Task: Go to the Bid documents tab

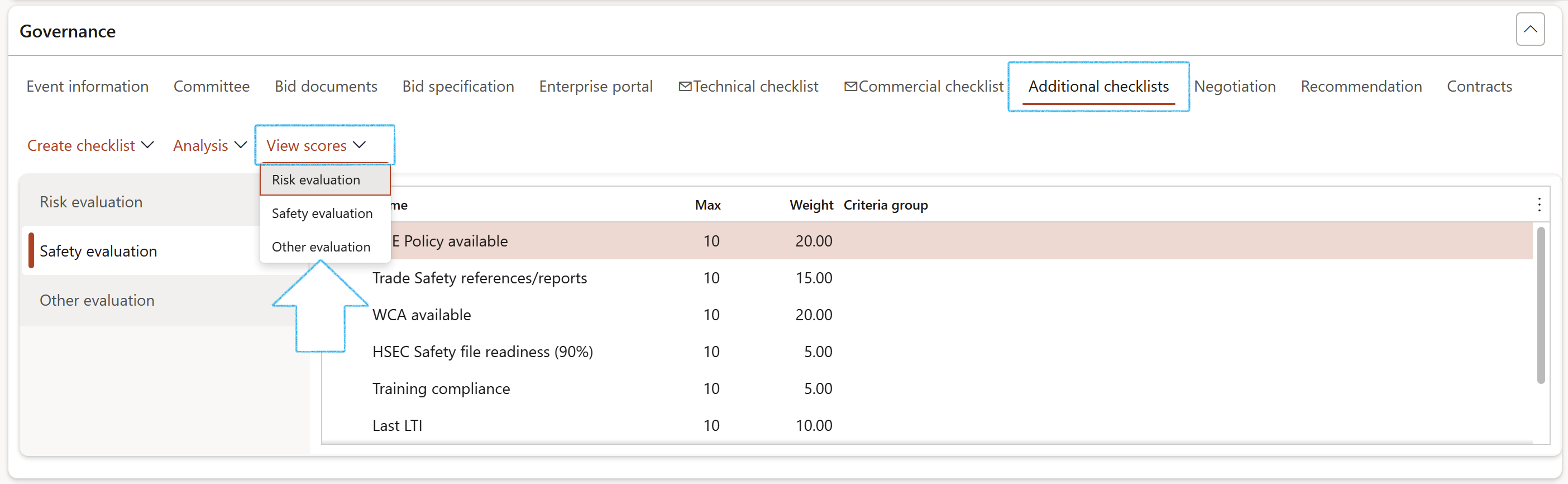Action: pyautogui.click(x=326, y=87)
